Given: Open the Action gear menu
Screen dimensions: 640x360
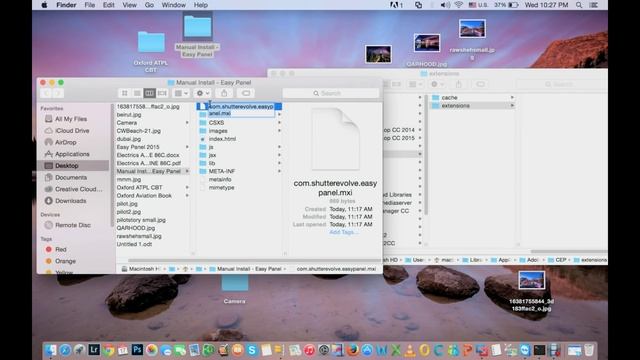Looking at the screenshot, I should click(203, 93).
